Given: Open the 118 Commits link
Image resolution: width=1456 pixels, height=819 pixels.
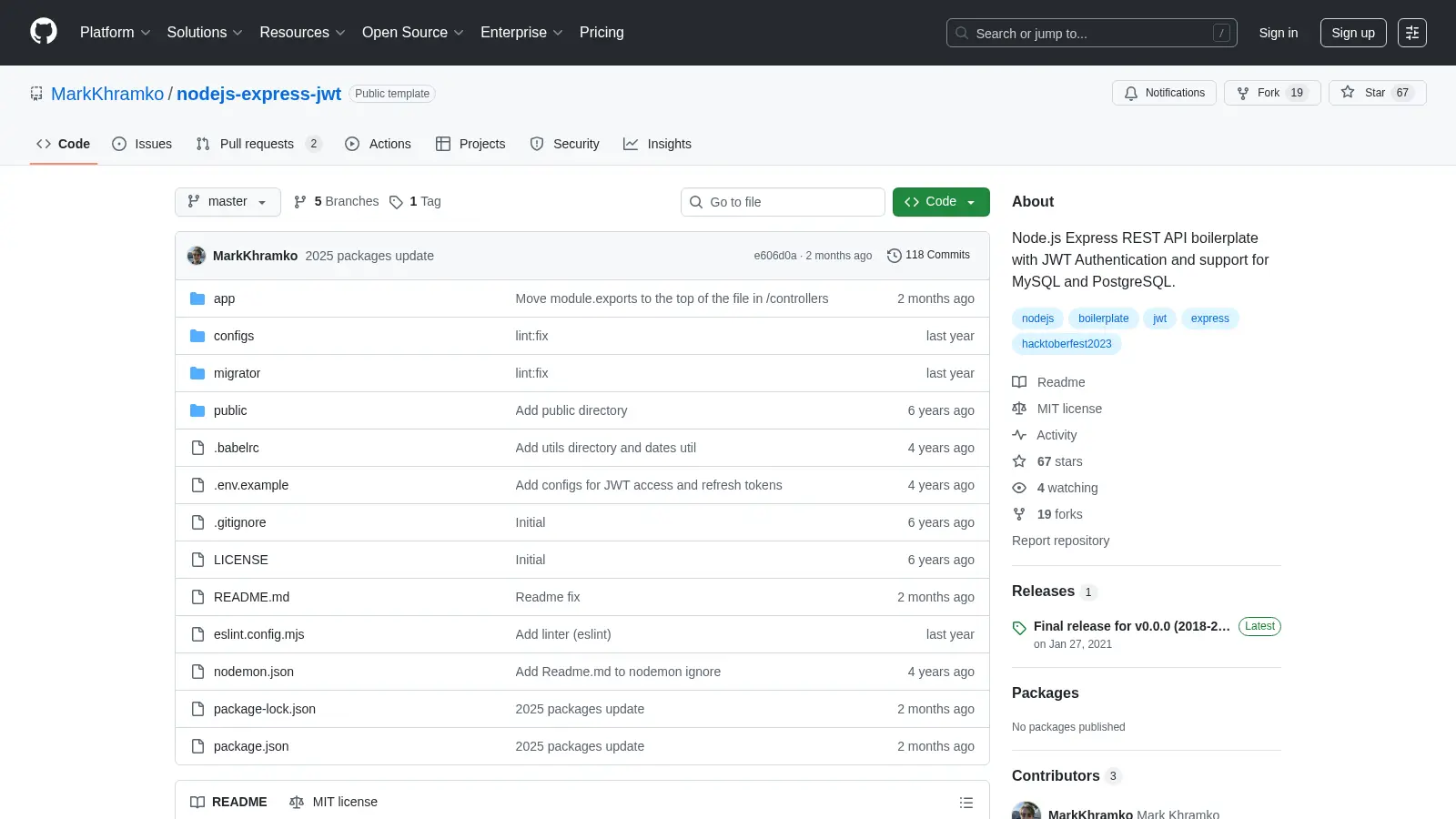Looking at the screenshot, I should pyautogui.click(x=928, y=256).
